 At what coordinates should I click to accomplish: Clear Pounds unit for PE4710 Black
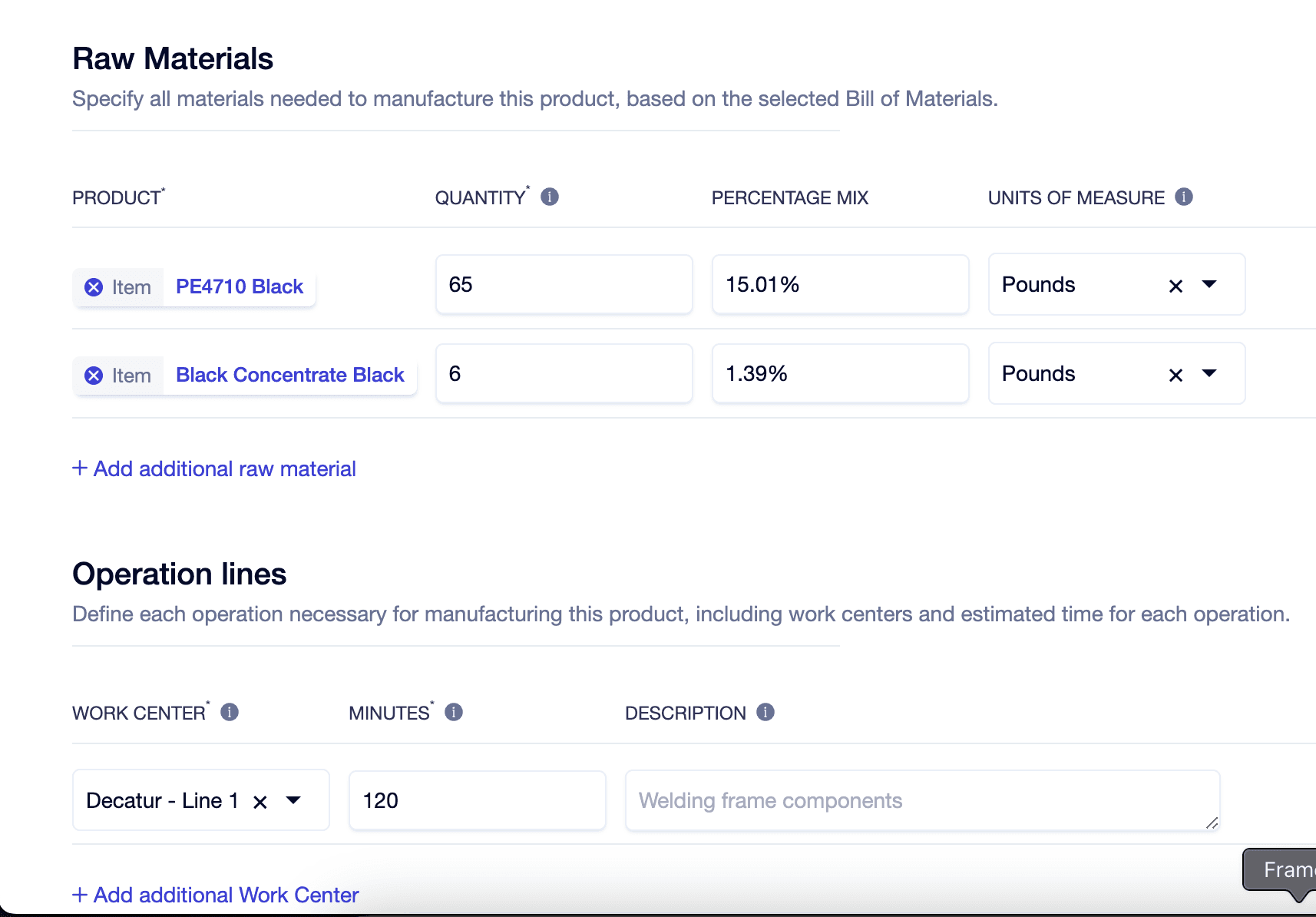point(1175,286)
